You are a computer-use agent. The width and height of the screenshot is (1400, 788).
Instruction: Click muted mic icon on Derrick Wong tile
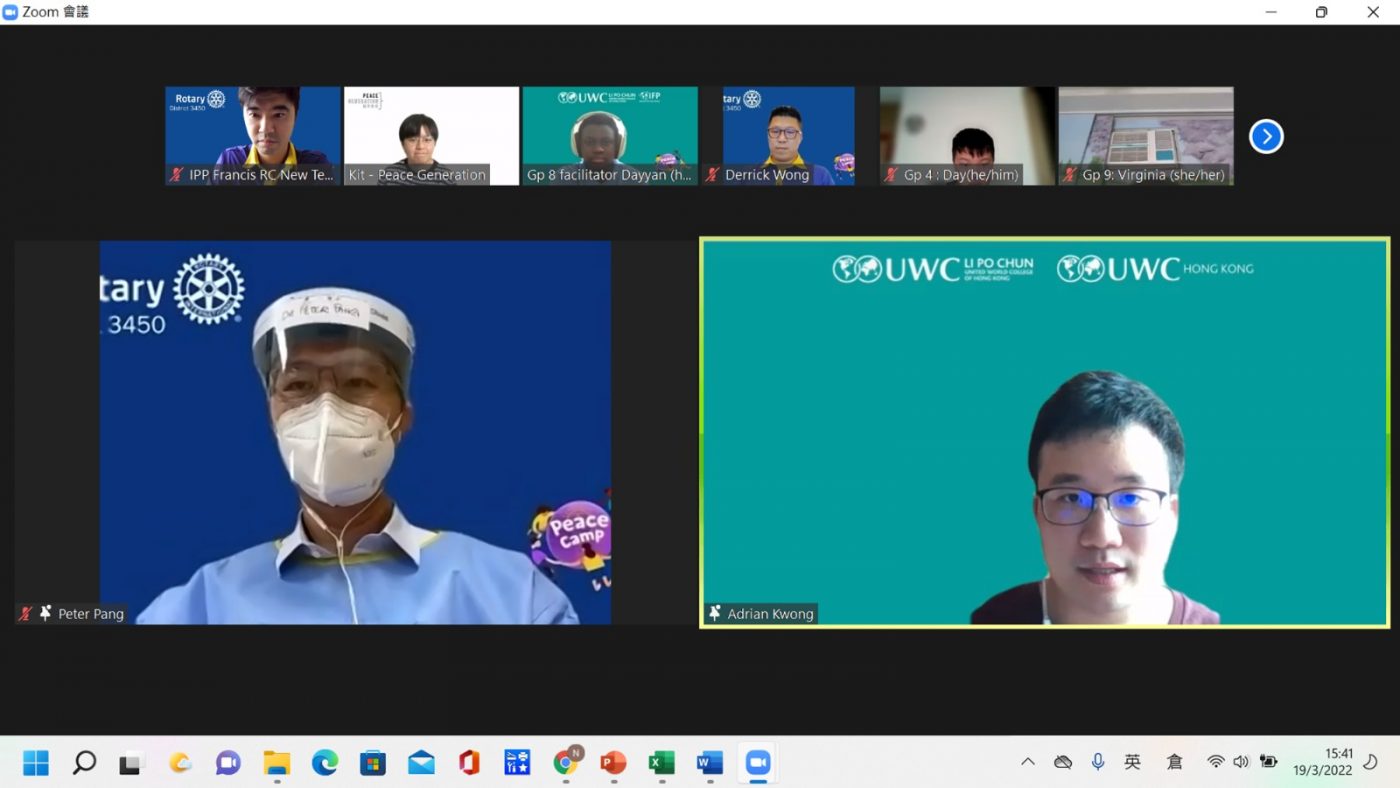(713, 174)
